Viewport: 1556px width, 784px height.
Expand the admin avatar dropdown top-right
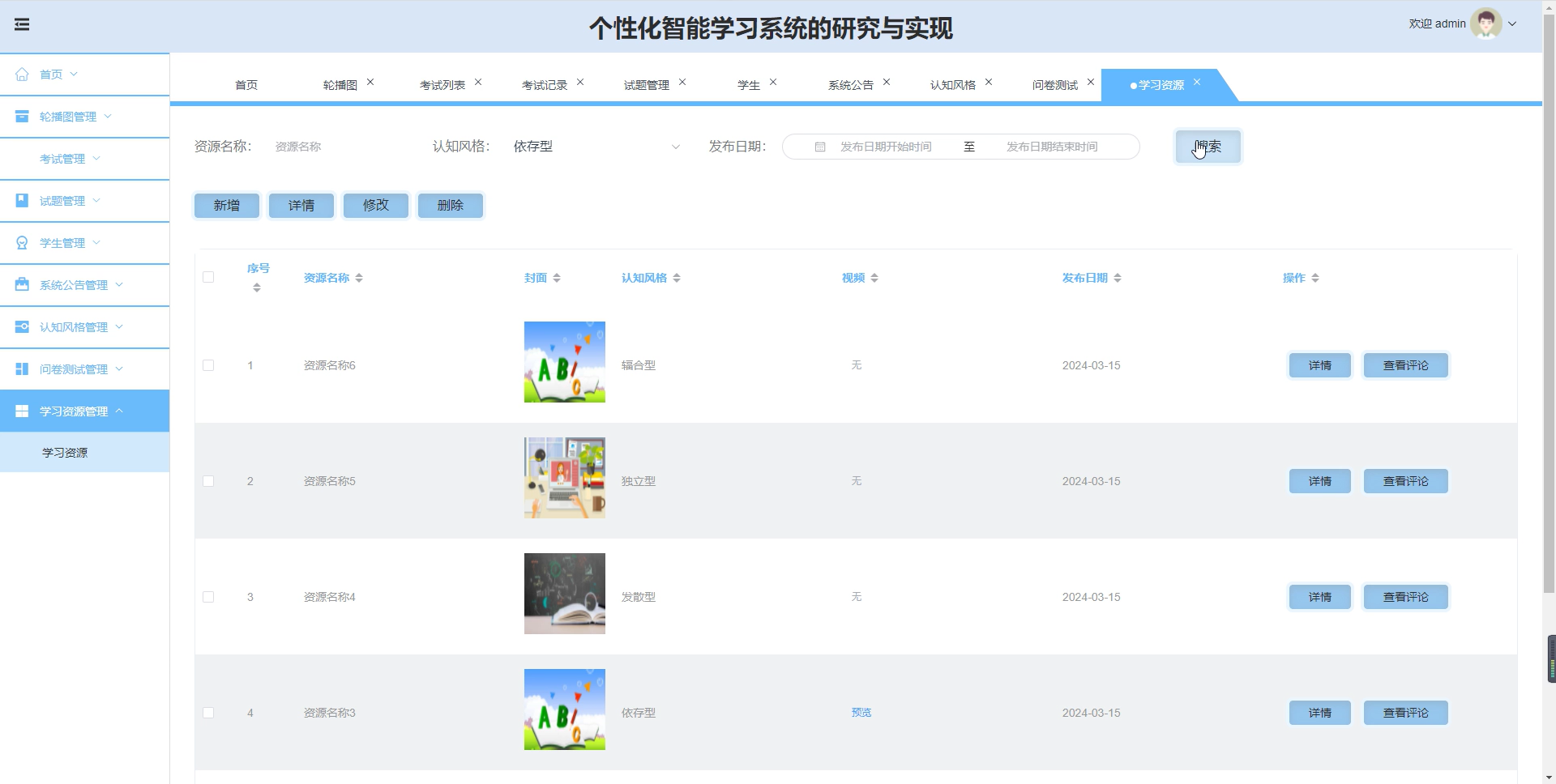tap(1512, 23)
